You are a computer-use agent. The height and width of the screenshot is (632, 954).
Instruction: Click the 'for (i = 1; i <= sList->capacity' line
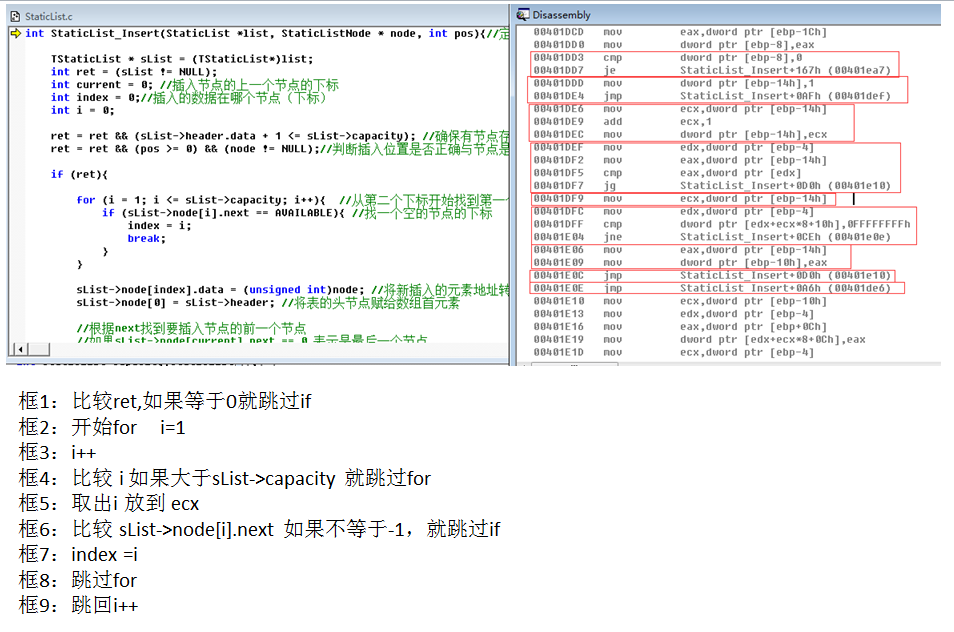pyautogui.click(x=293, y=200)
